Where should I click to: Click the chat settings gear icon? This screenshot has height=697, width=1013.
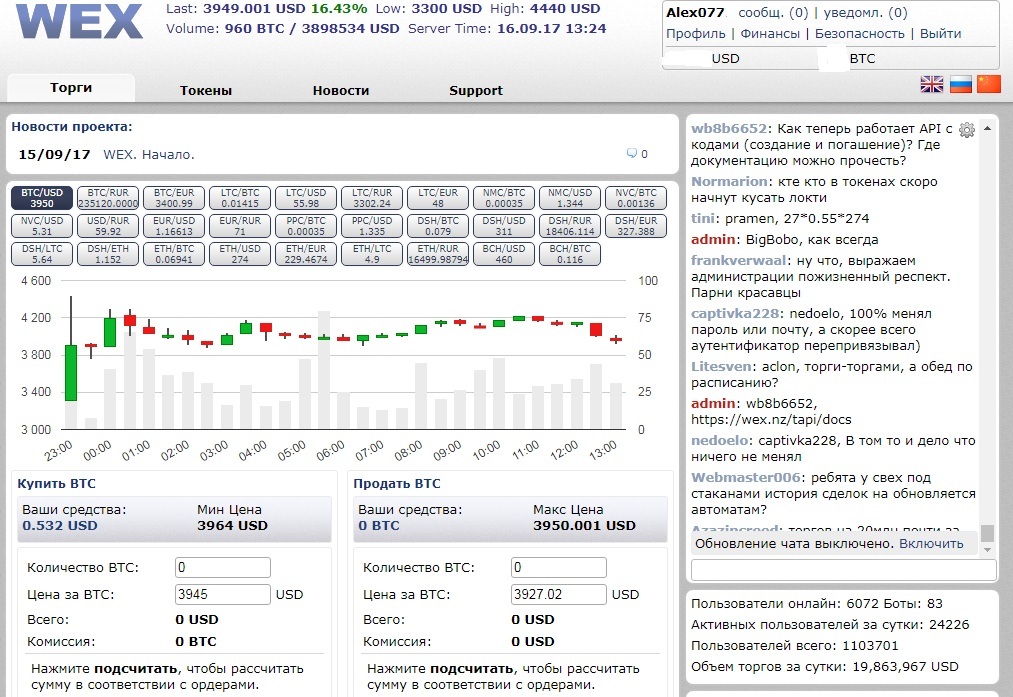click(x=966, y=130)
